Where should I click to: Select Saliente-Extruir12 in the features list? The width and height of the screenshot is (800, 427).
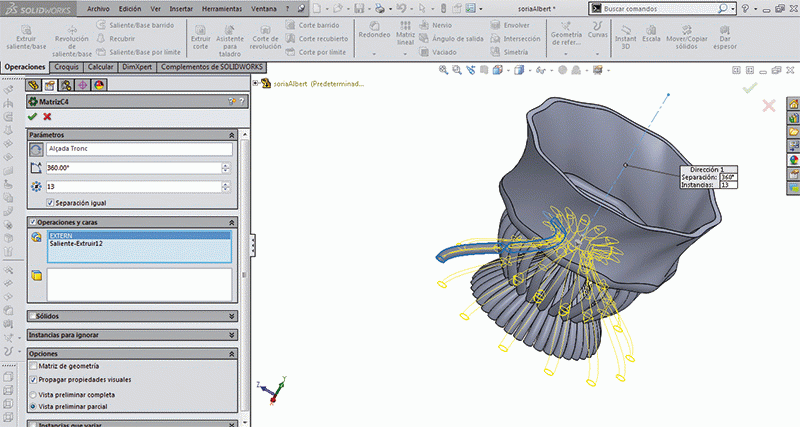[x=76, y=243]
